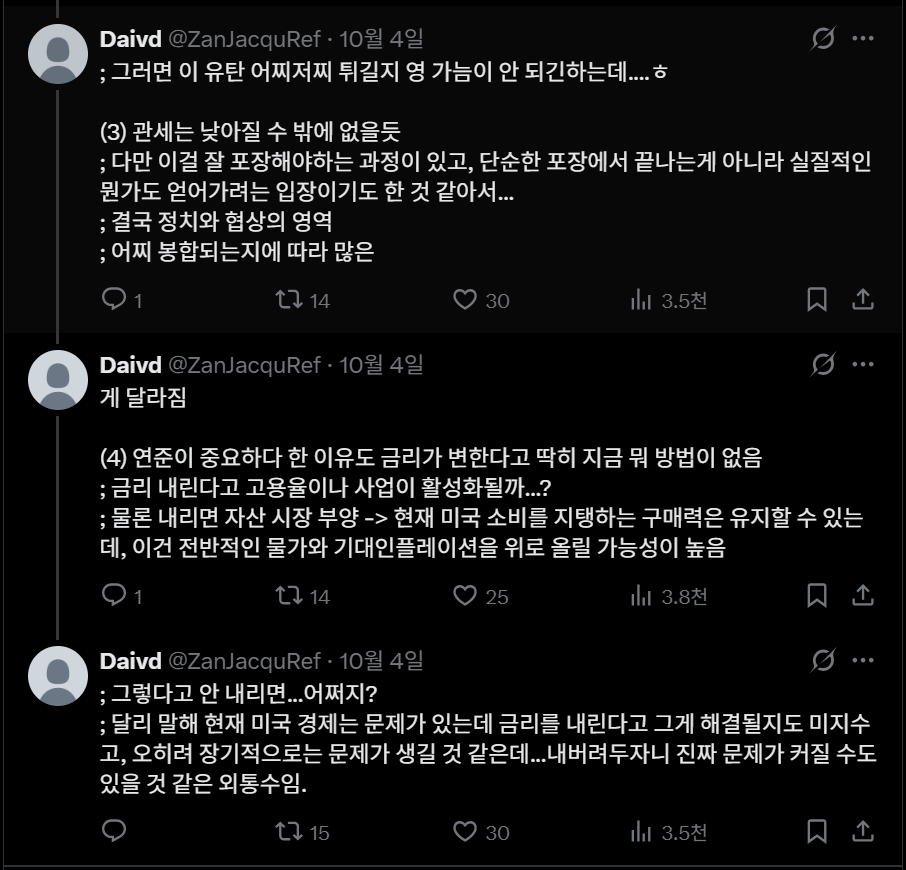Like the first tweet with 30 likes

[x=464, y=300]
